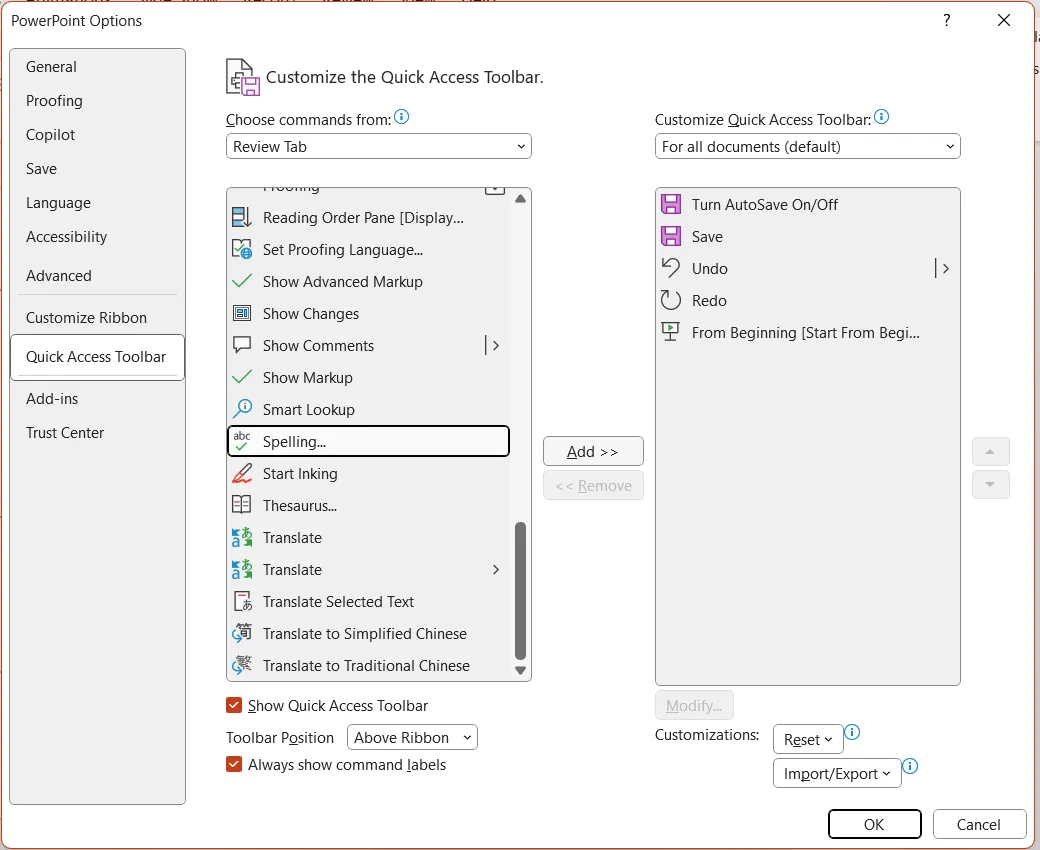Switch to the Customize Ribbon section
Screen dimensions: 1040x850
[88, 317]
